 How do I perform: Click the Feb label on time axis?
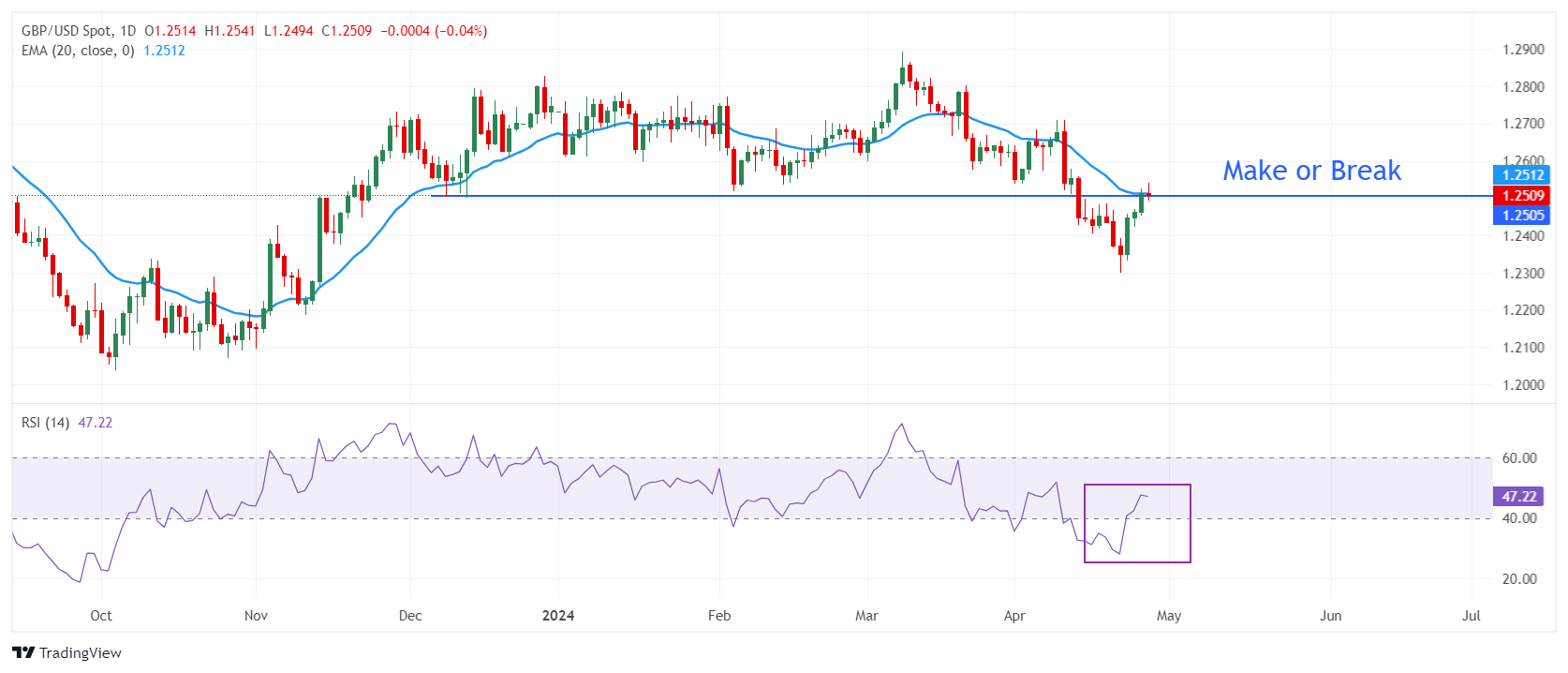[718, 616]
